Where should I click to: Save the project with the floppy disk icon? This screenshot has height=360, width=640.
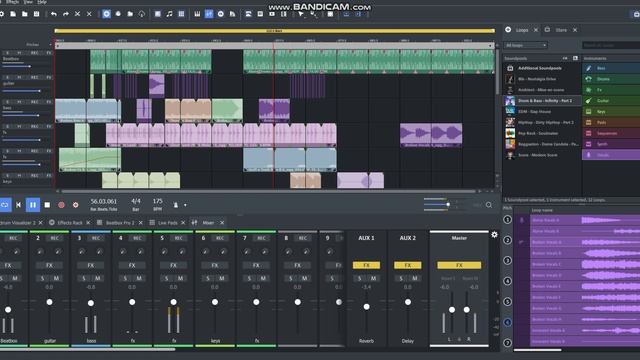tap(36, 14)
